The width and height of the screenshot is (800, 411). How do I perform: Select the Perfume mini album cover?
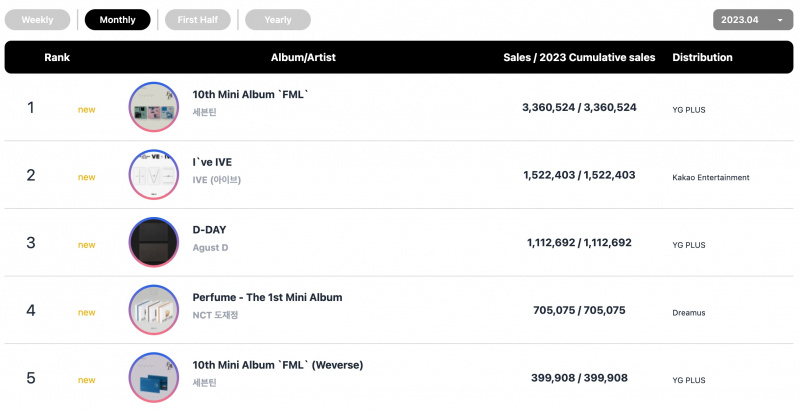(x=154, y=310)
